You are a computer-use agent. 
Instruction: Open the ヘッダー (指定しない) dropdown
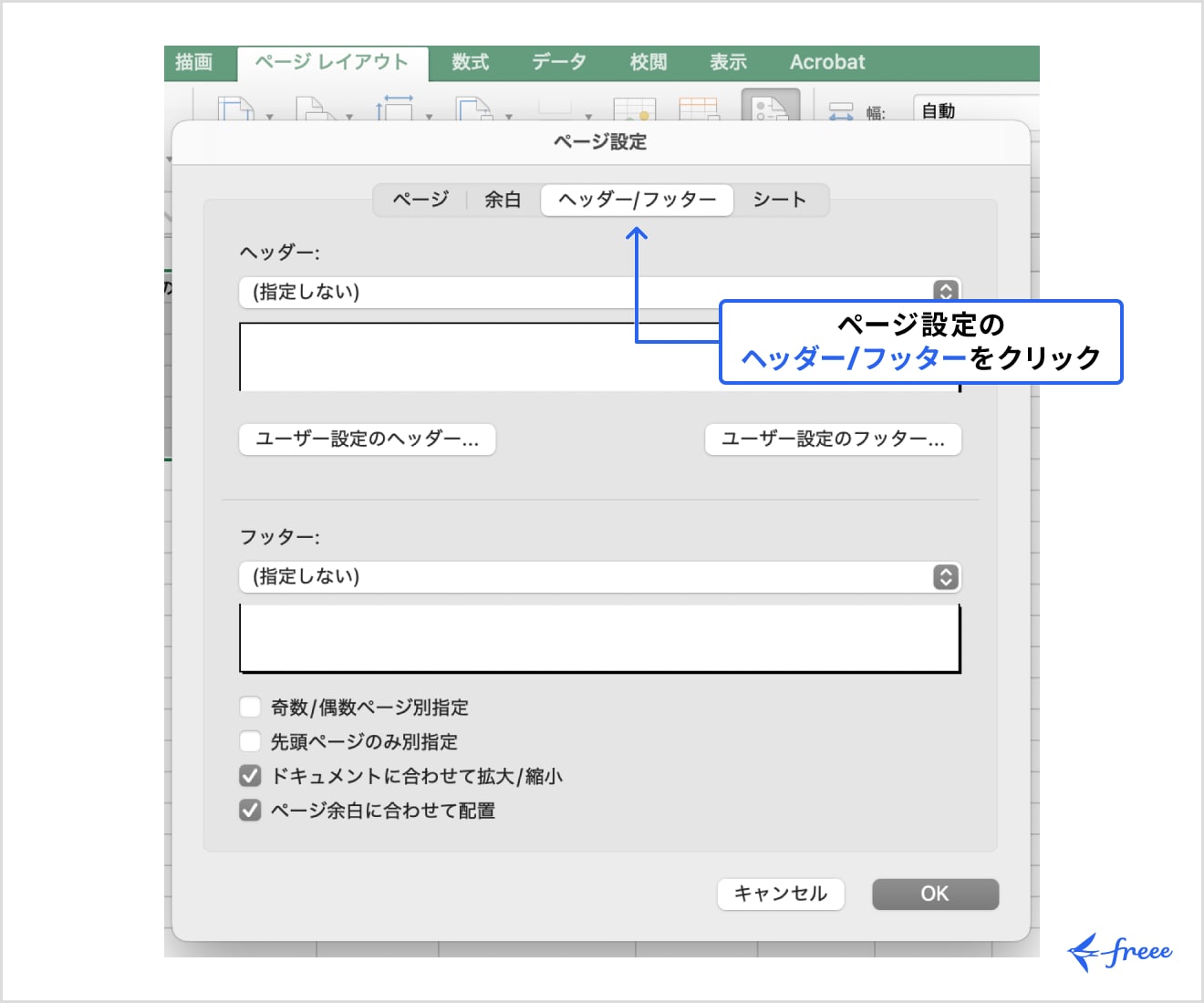(945, 292)
